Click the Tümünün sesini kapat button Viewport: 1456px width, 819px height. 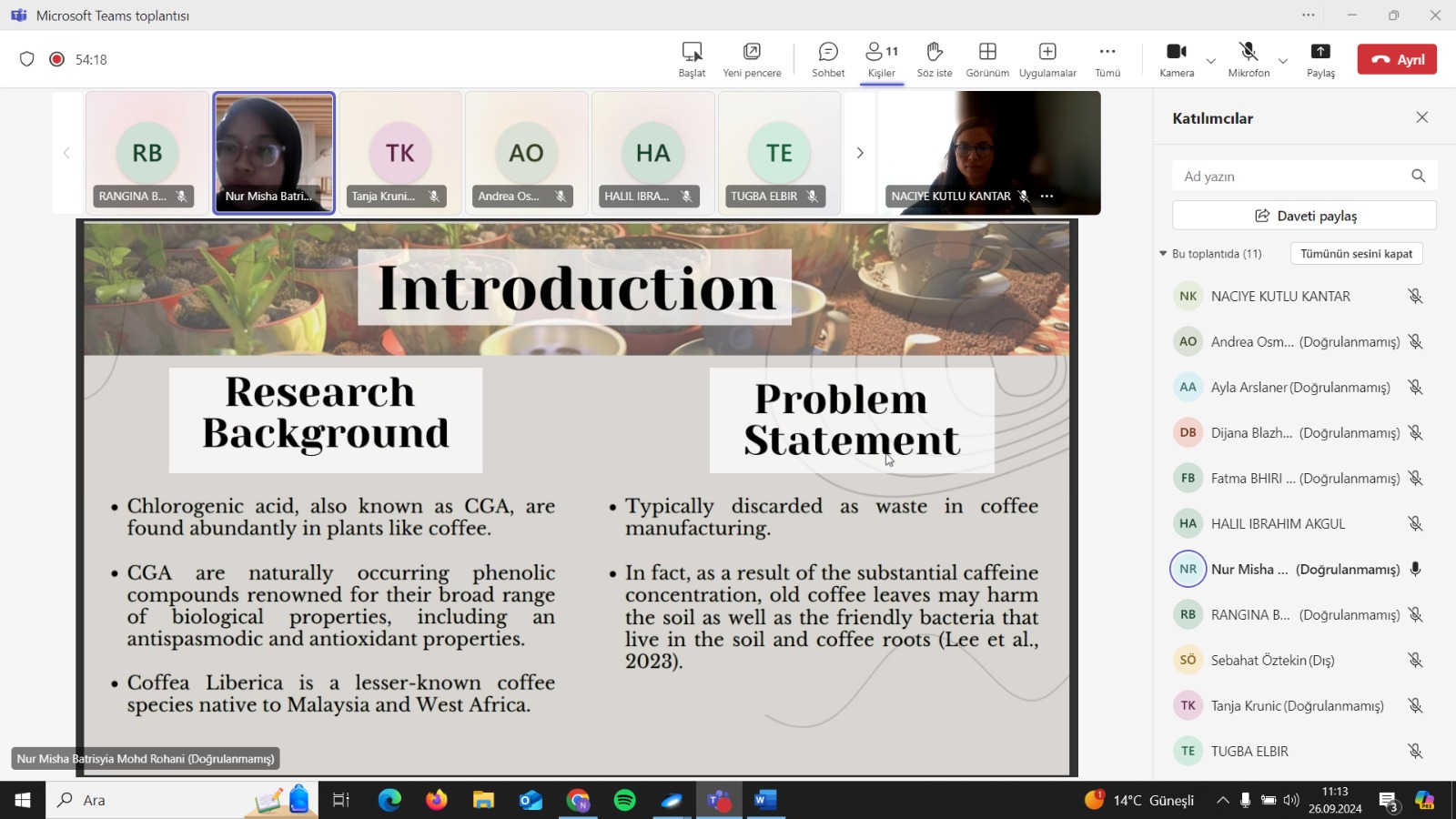pyautogui.click(x=1356, y=254)
